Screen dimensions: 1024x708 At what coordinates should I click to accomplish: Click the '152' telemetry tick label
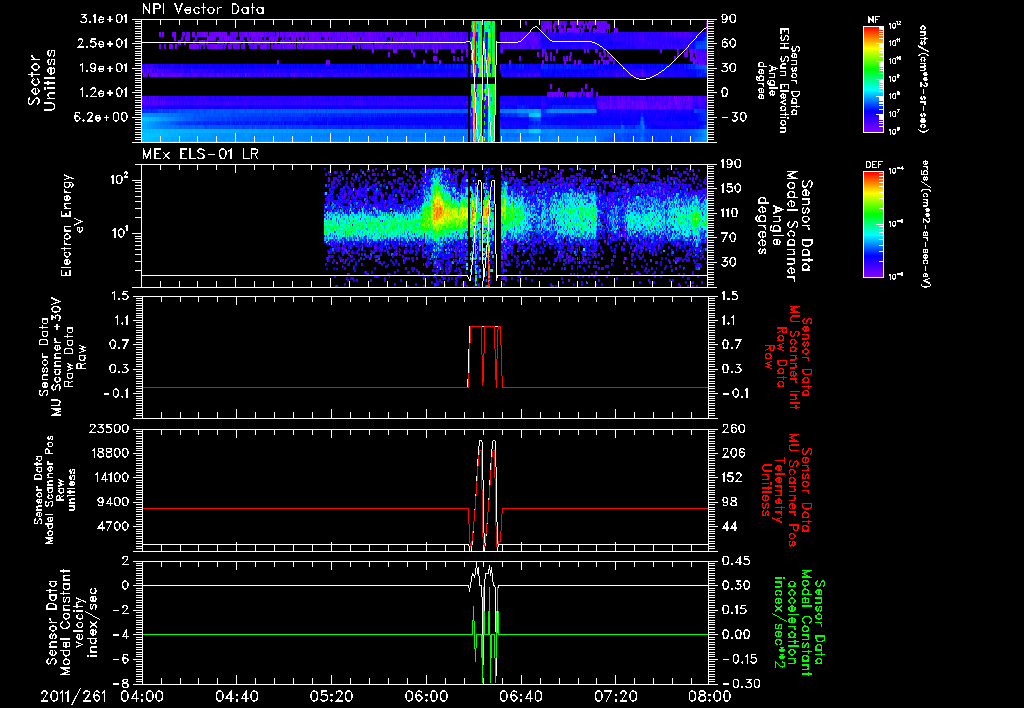(730, 478)
